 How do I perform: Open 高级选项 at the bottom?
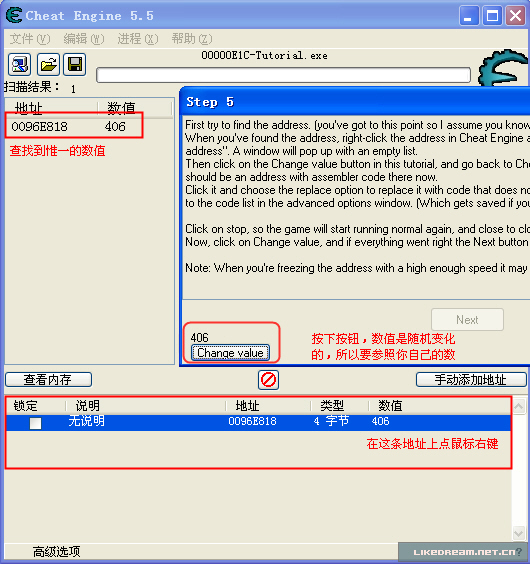pos(56,551)
